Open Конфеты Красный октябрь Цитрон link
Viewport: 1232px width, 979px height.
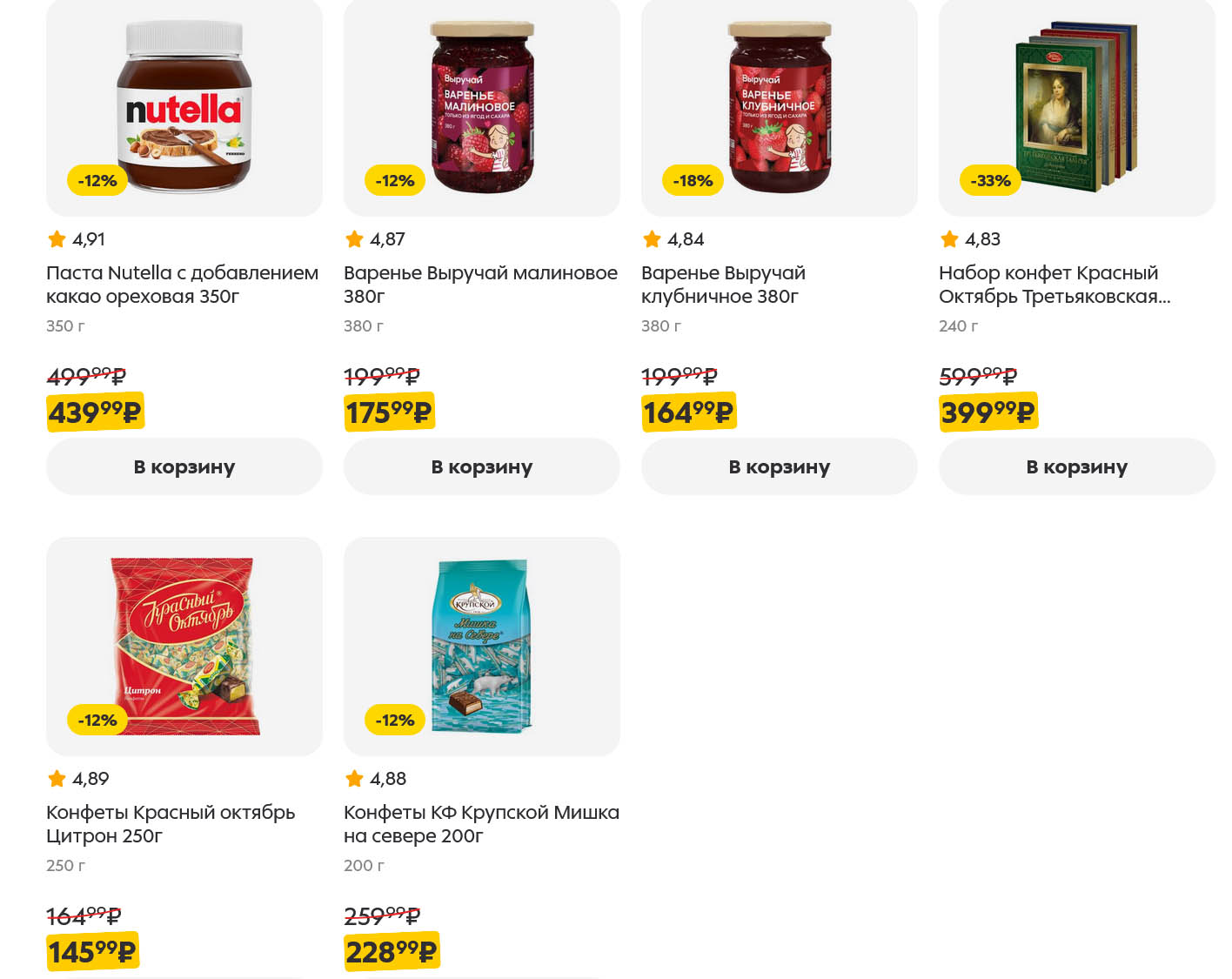click(171, 824)
